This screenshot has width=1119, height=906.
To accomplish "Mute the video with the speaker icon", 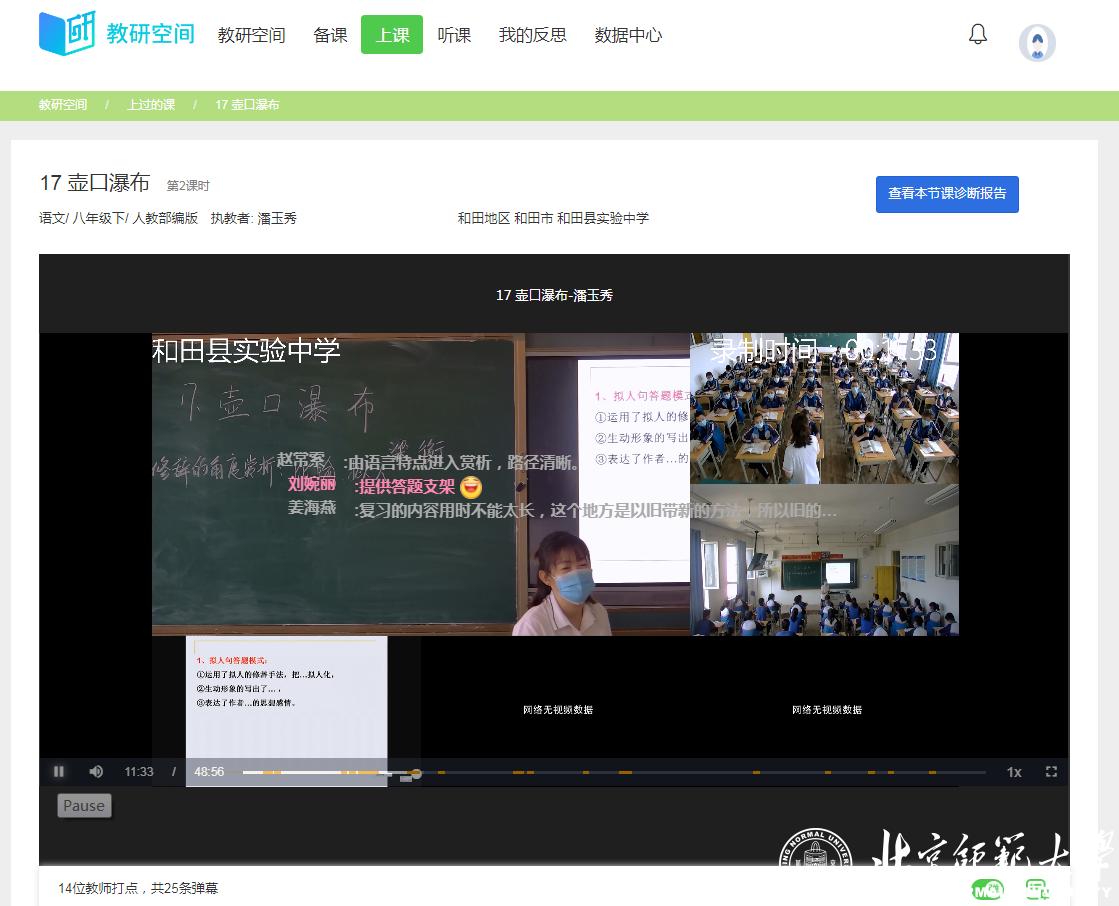I will (96, 772).
